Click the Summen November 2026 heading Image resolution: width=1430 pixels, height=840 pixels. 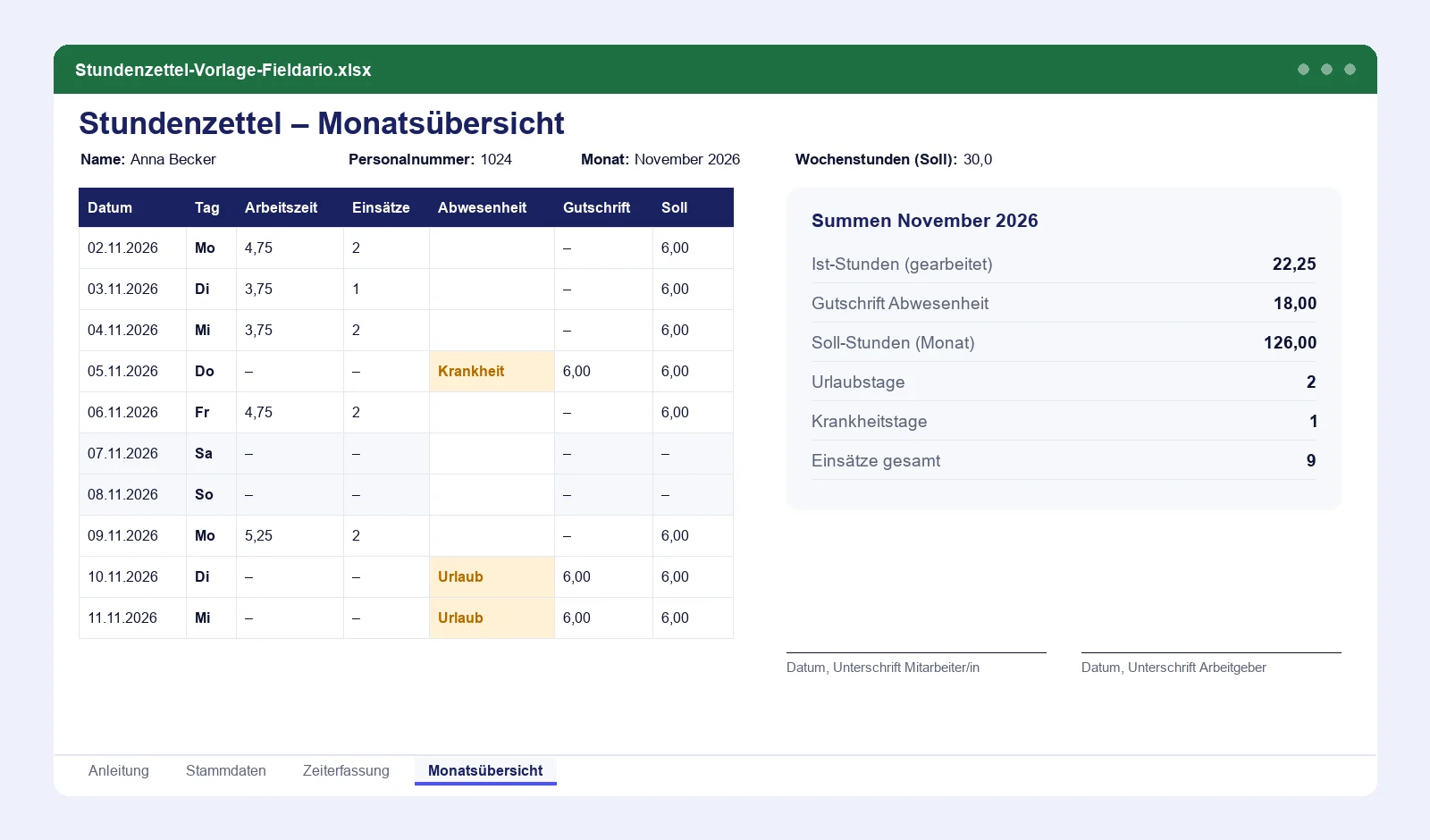point(925,221)
